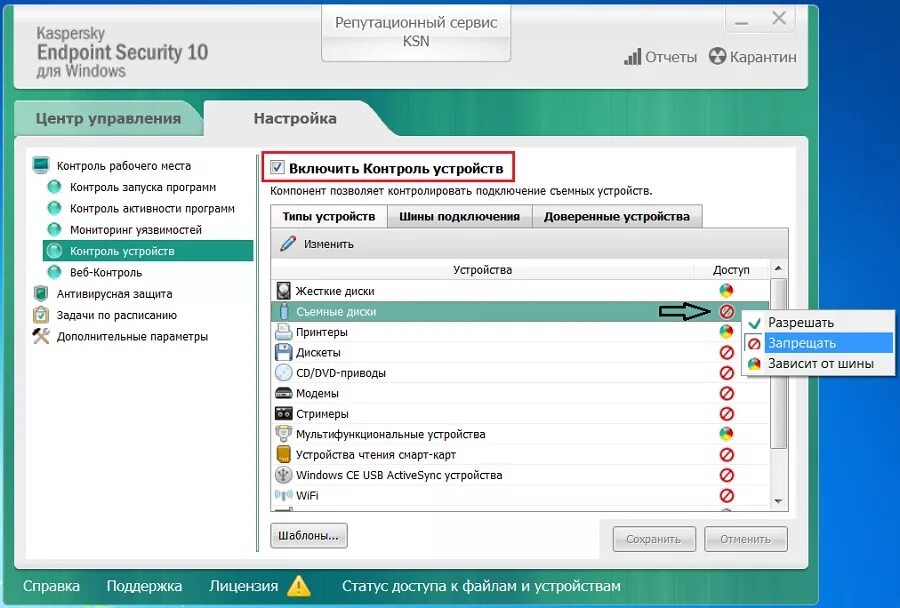900x608 pixels.
Task: Open access dropdown for Дискеты
Action: (x=727, y=352)
